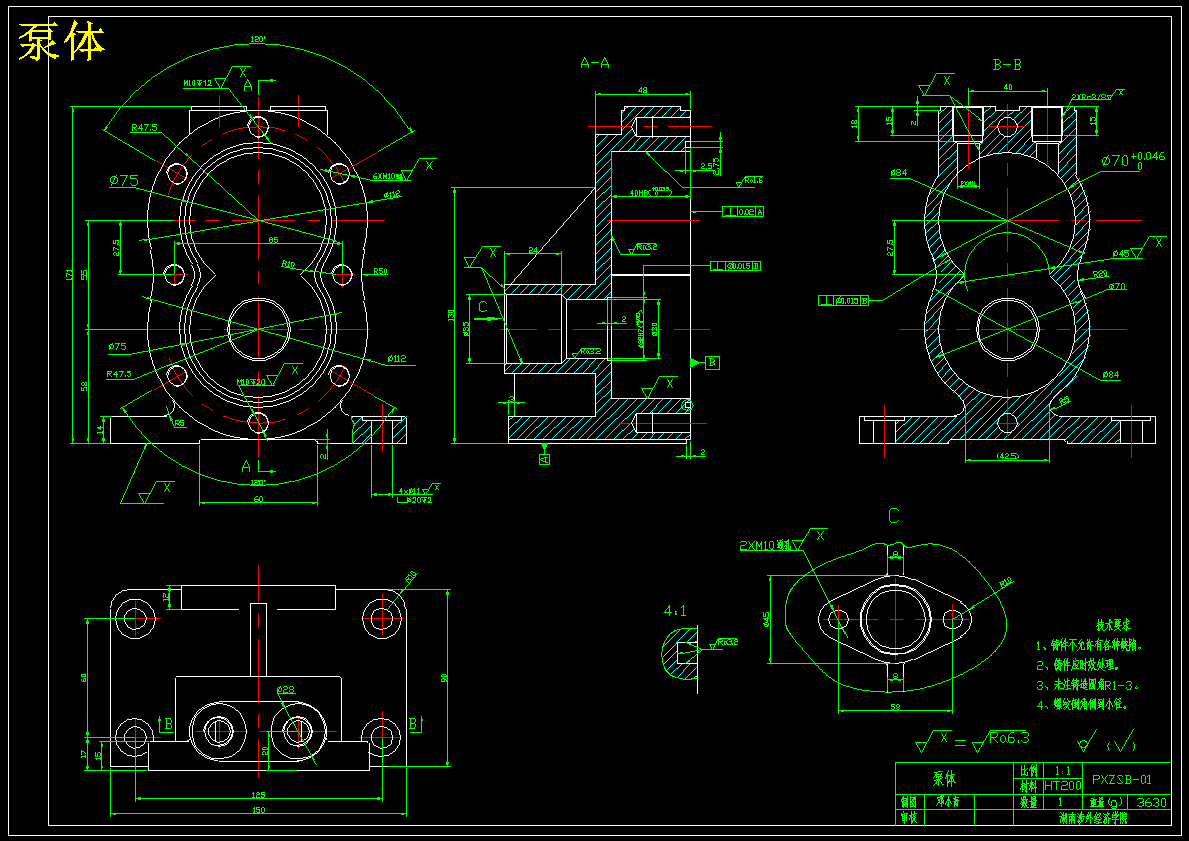The width and height of the screenshot is (1189, 841).
Task: Select note 3、未注铸造圆角R1-3。
Action: pos(1088,685)
